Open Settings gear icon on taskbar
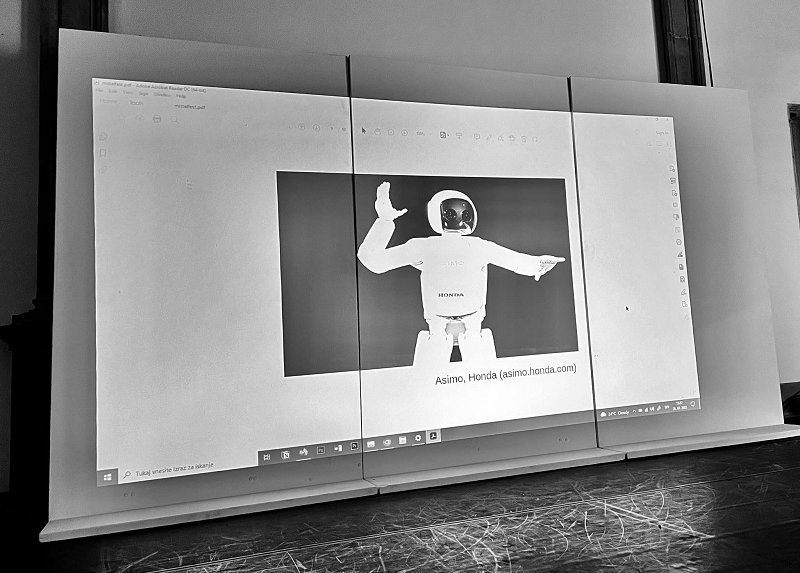 (418, 438)
